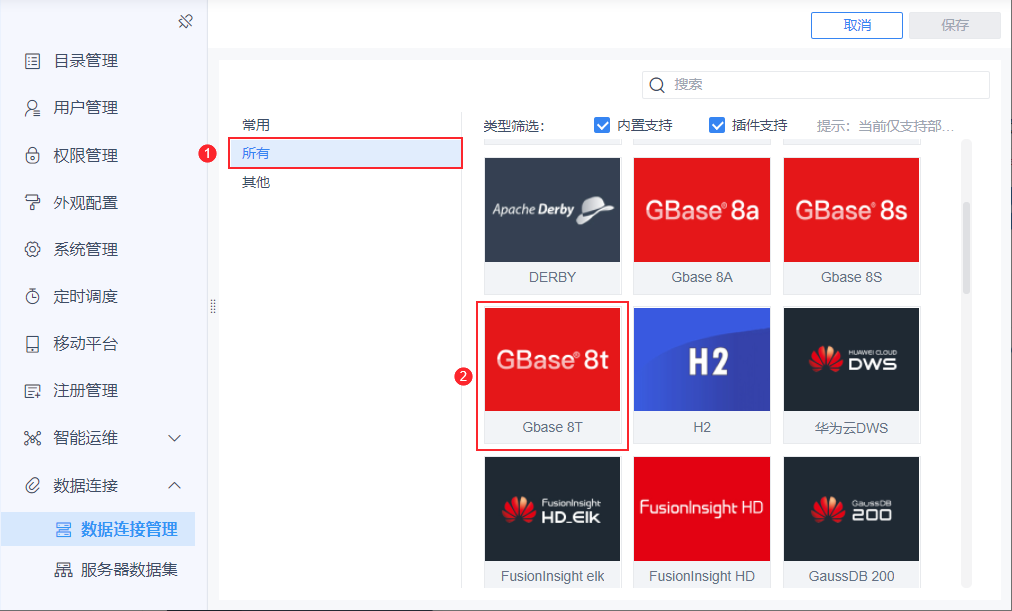The width and height of the screenshot is (1012, 611).
Task: Uncheck the 内置支持 checkbox
Action: tap(602, 125)
